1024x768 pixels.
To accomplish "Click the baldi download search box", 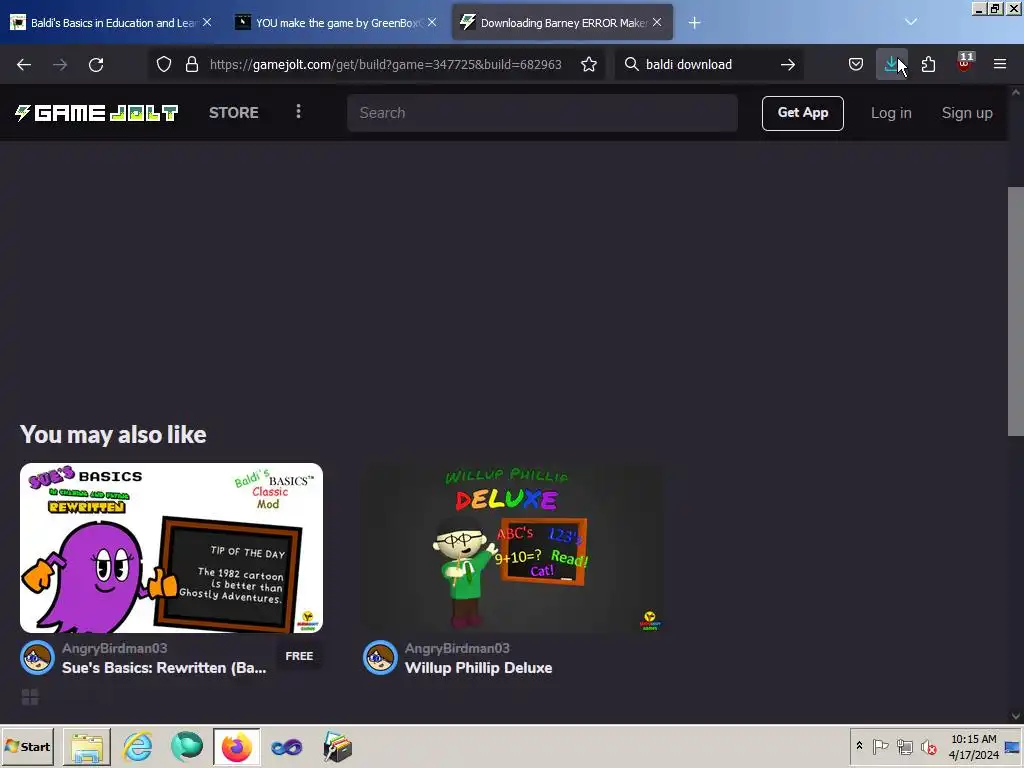I will click(x=709, y=64).
